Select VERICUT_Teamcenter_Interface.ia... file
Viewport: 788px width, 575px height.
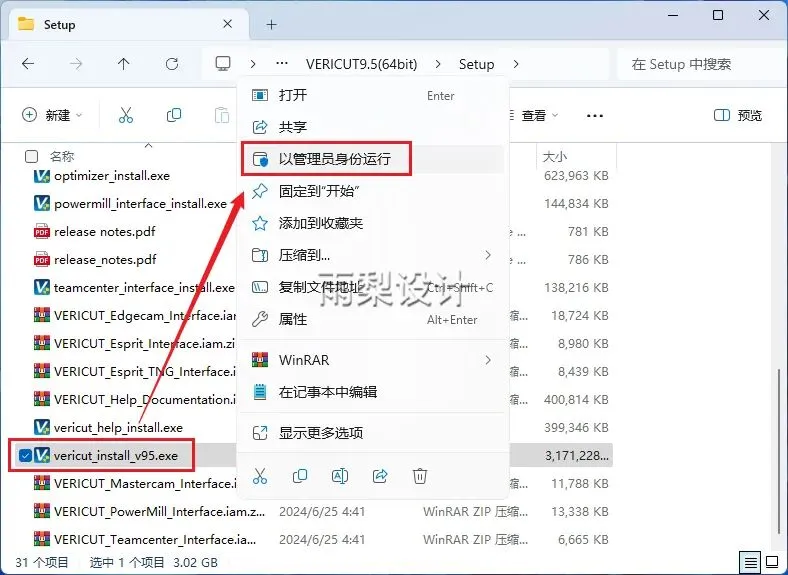pos(155,540)
